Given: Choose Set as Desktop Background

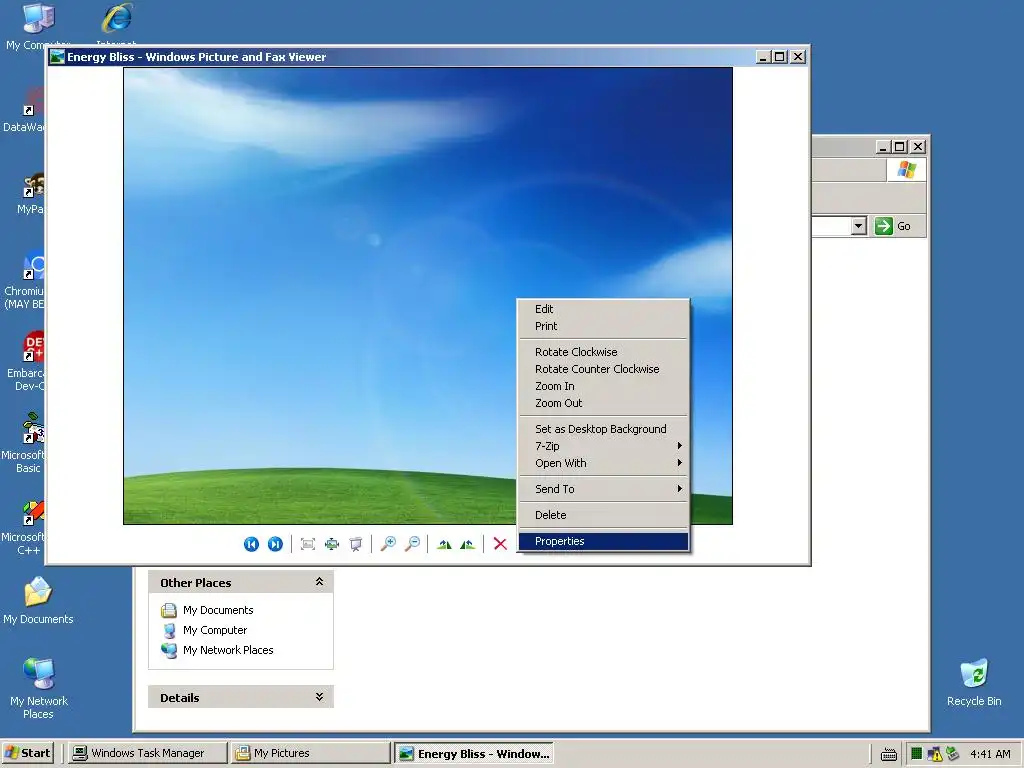Looking at the screenshot, I should 603,429.
